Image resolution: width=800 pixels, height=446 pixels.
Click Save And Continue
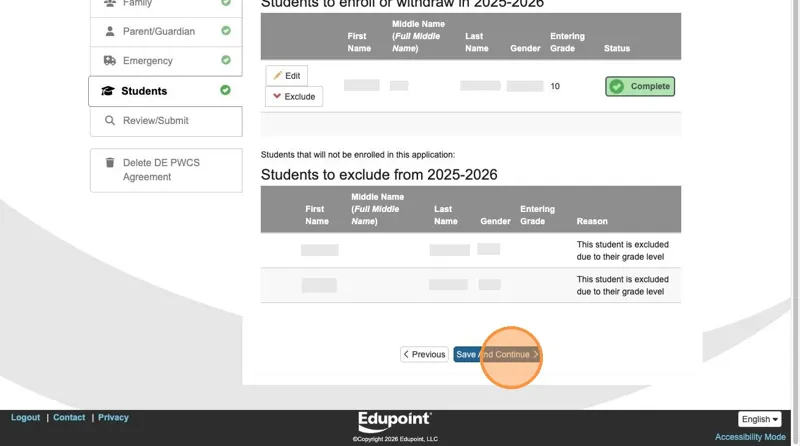(x=497, y=354)
